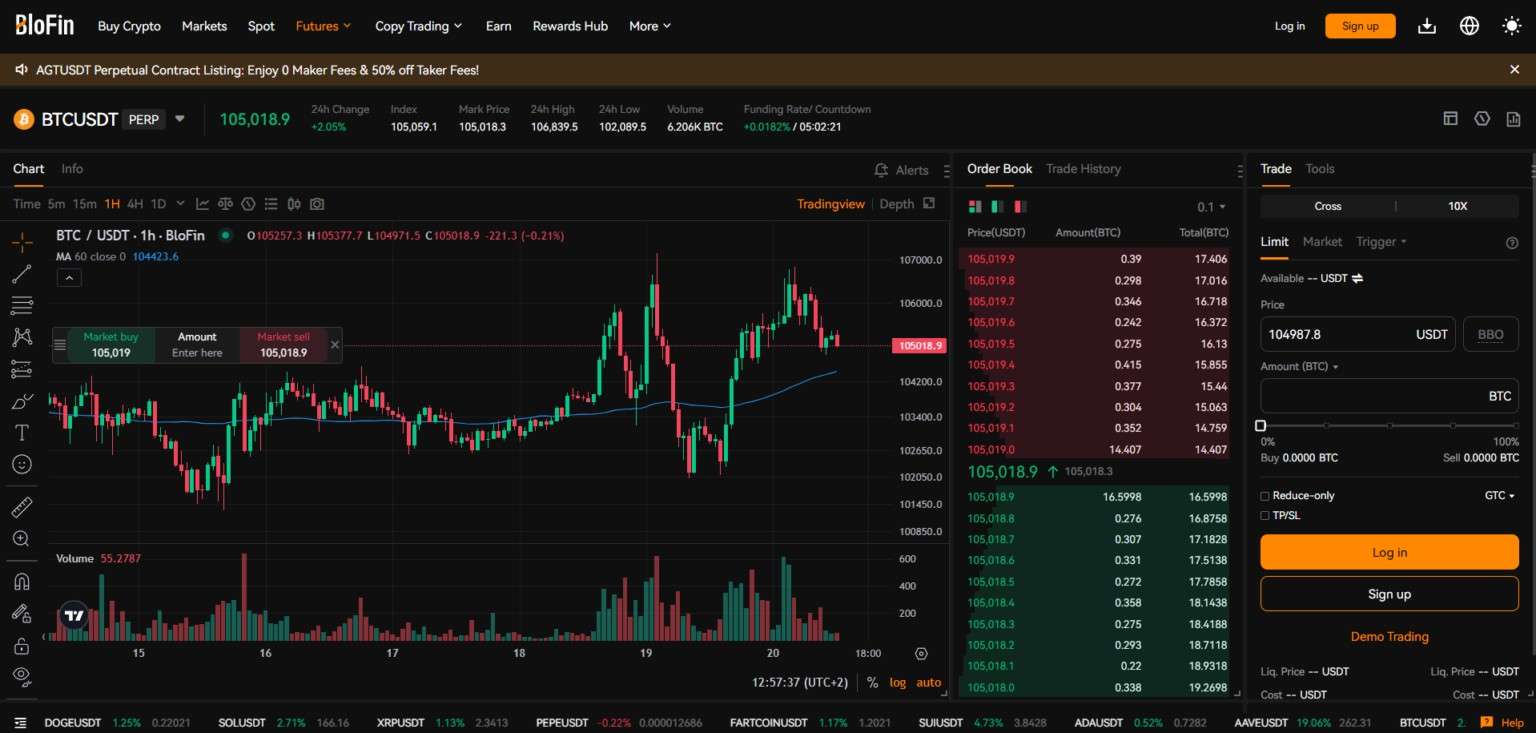Select the trend line drawing tool

tap(22, 274)
